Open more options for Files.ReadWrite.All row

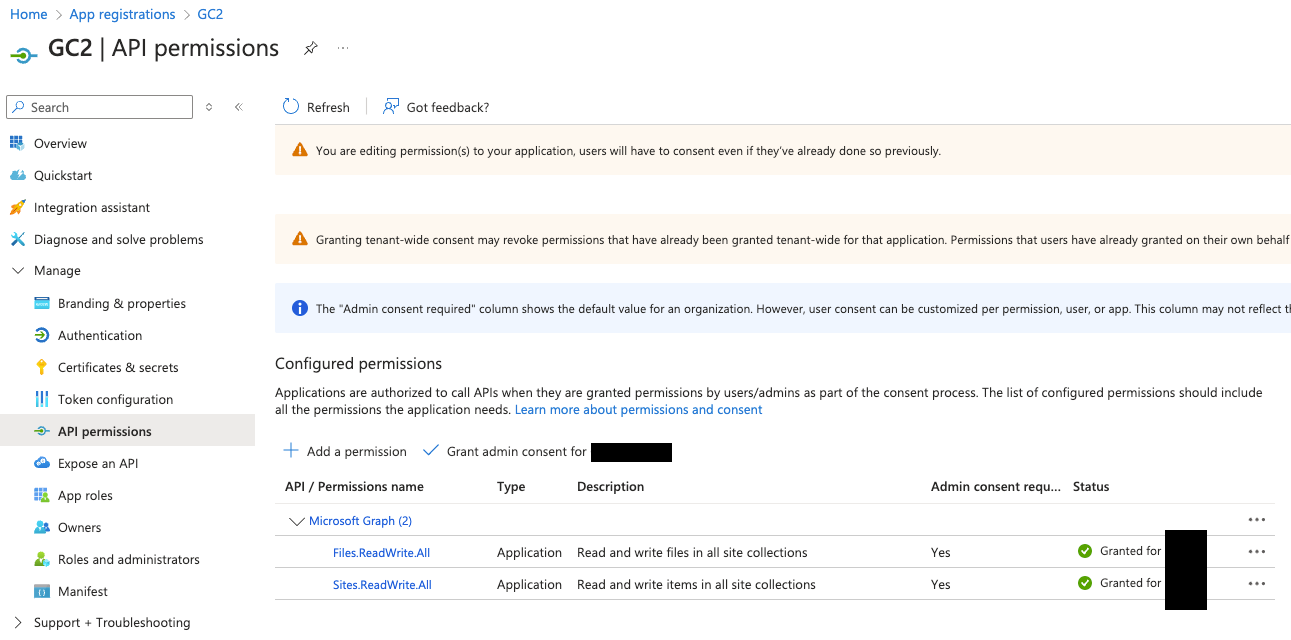(1256, 552)
